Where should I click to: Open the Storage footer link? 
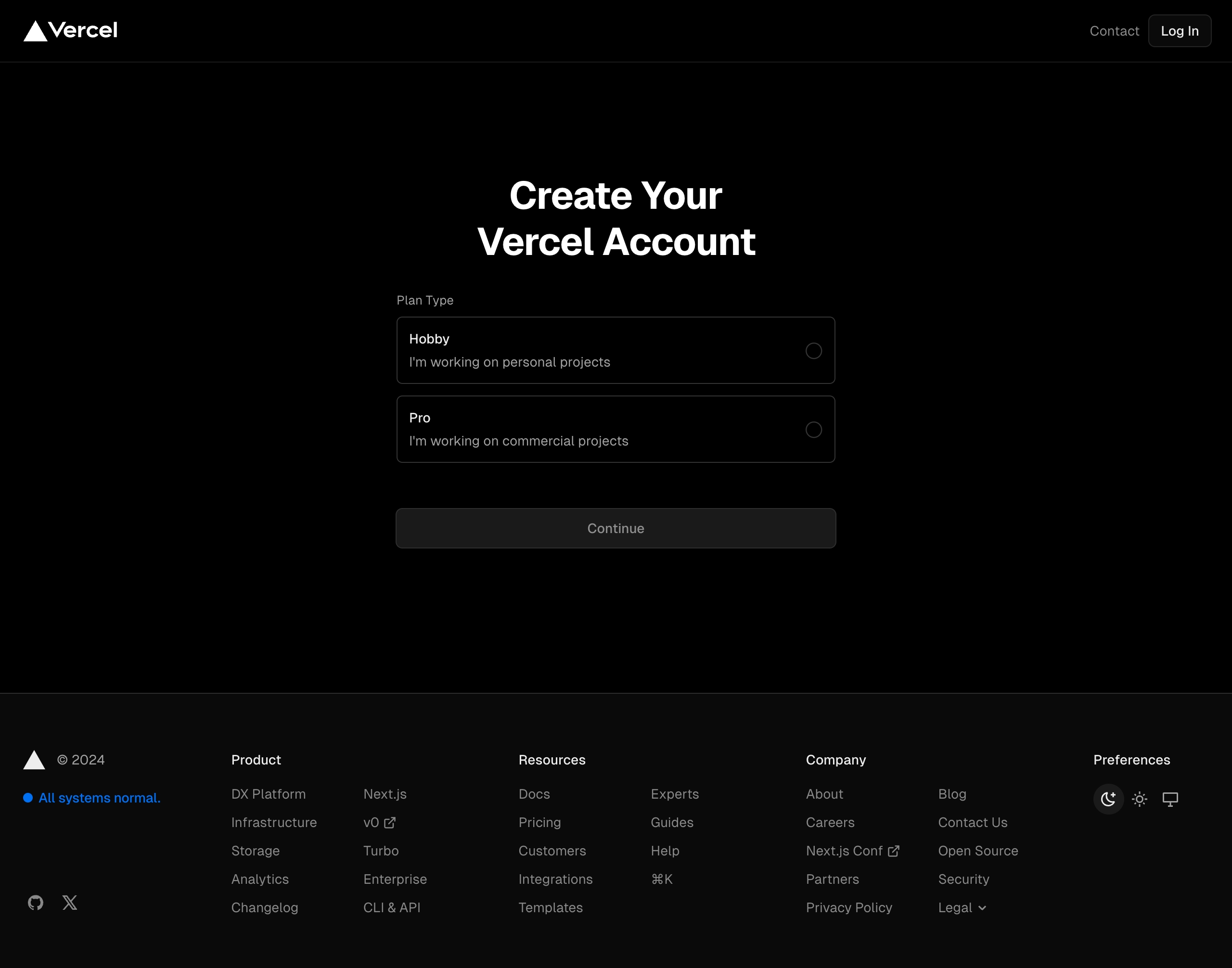point(256,851)
